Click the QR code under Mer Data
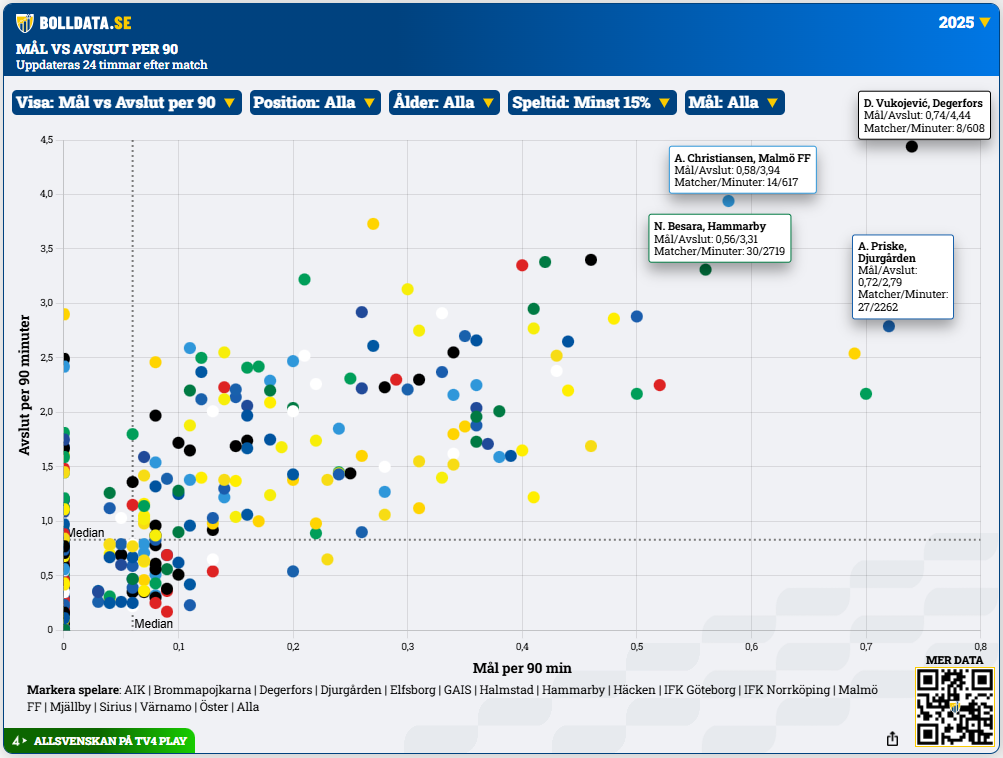 [954, 707]
